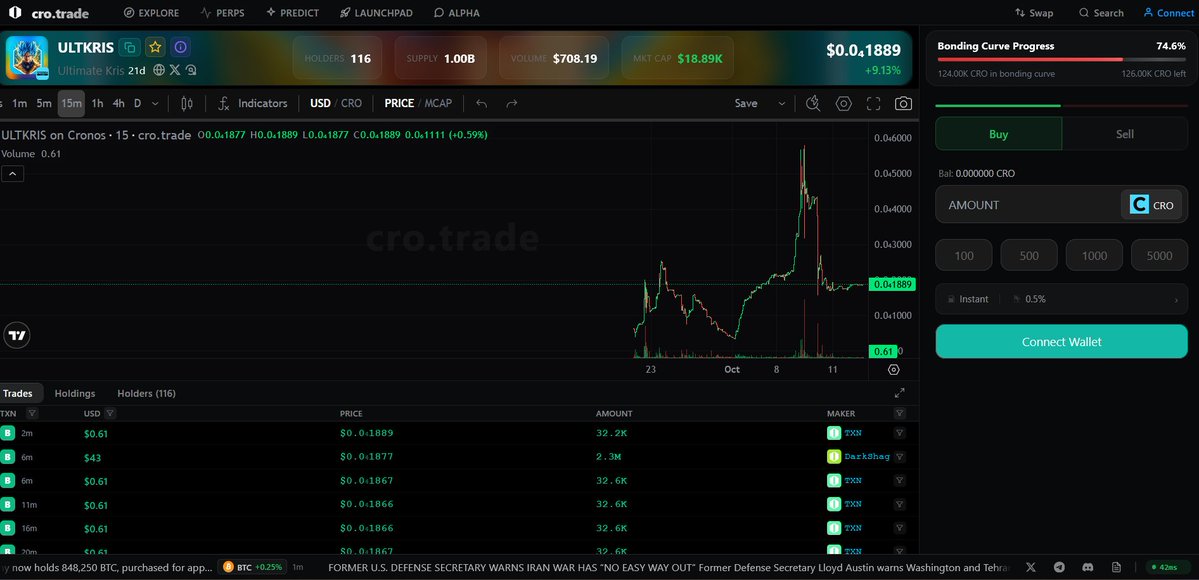
Task: Save the chart layout
Action: (x=746, y=103)
